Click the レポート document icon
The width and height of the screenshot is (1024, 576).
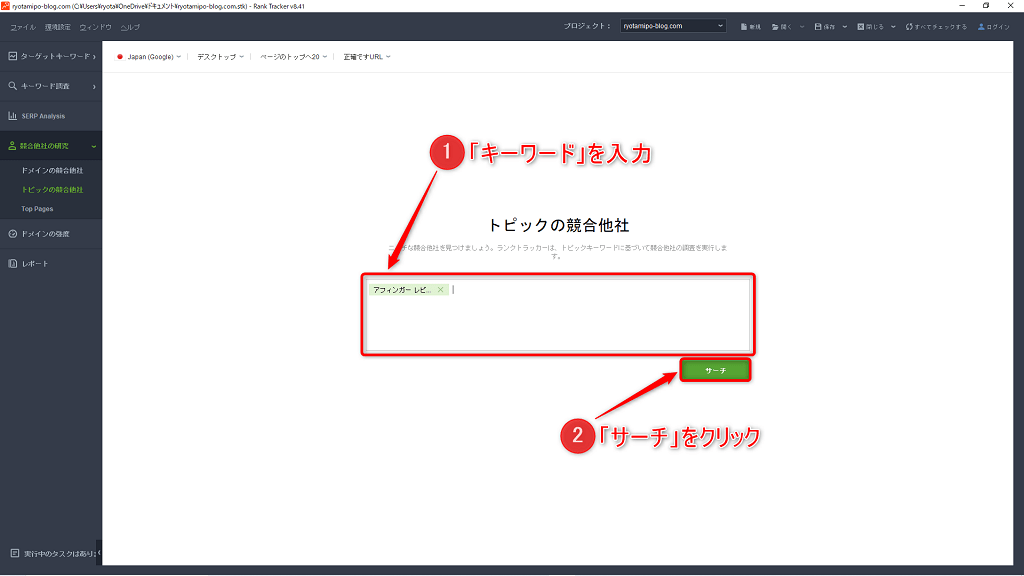[x=12, y=264]
